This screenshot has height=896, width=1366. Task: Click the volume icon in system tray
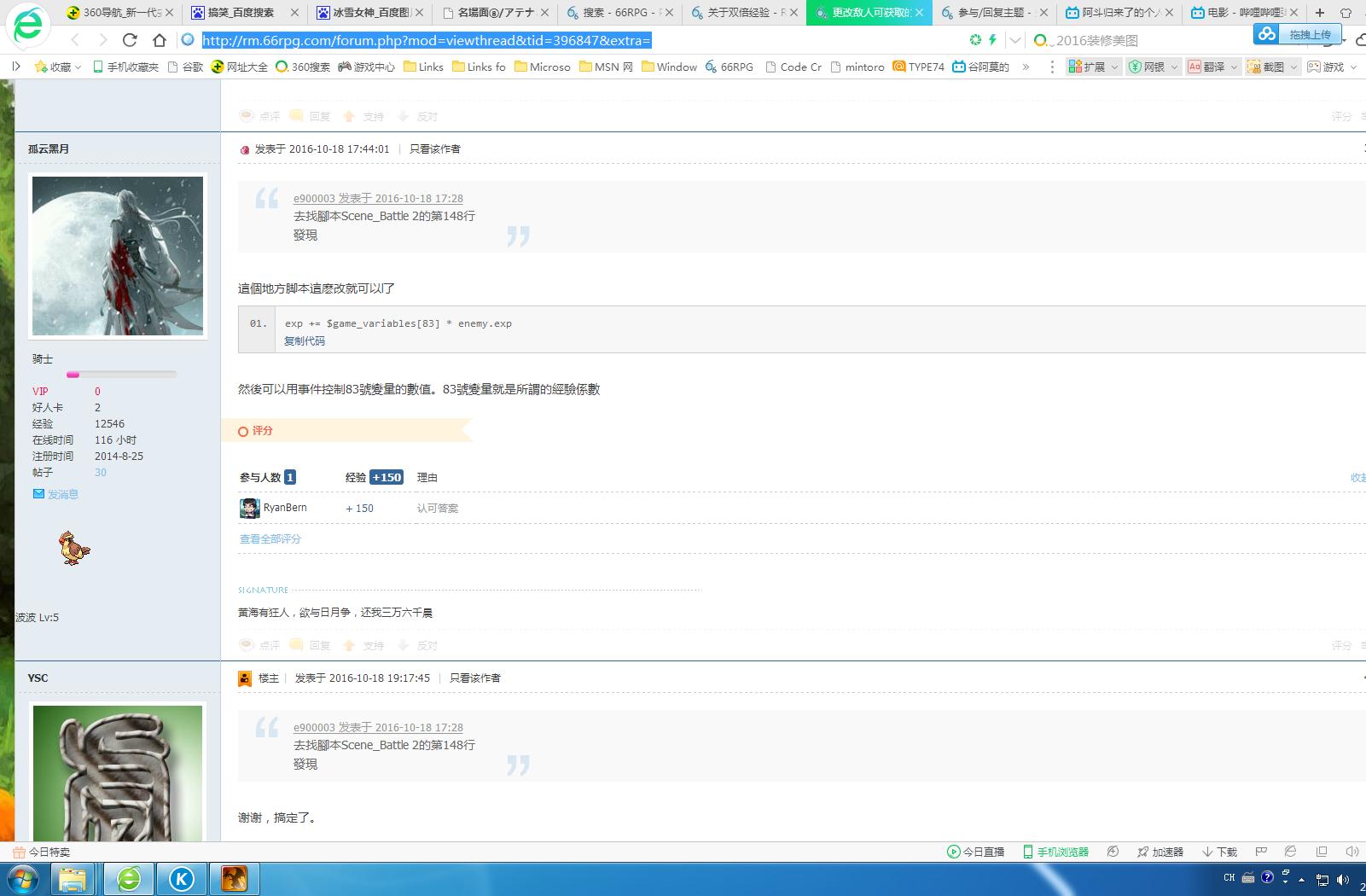(1343, 879)
